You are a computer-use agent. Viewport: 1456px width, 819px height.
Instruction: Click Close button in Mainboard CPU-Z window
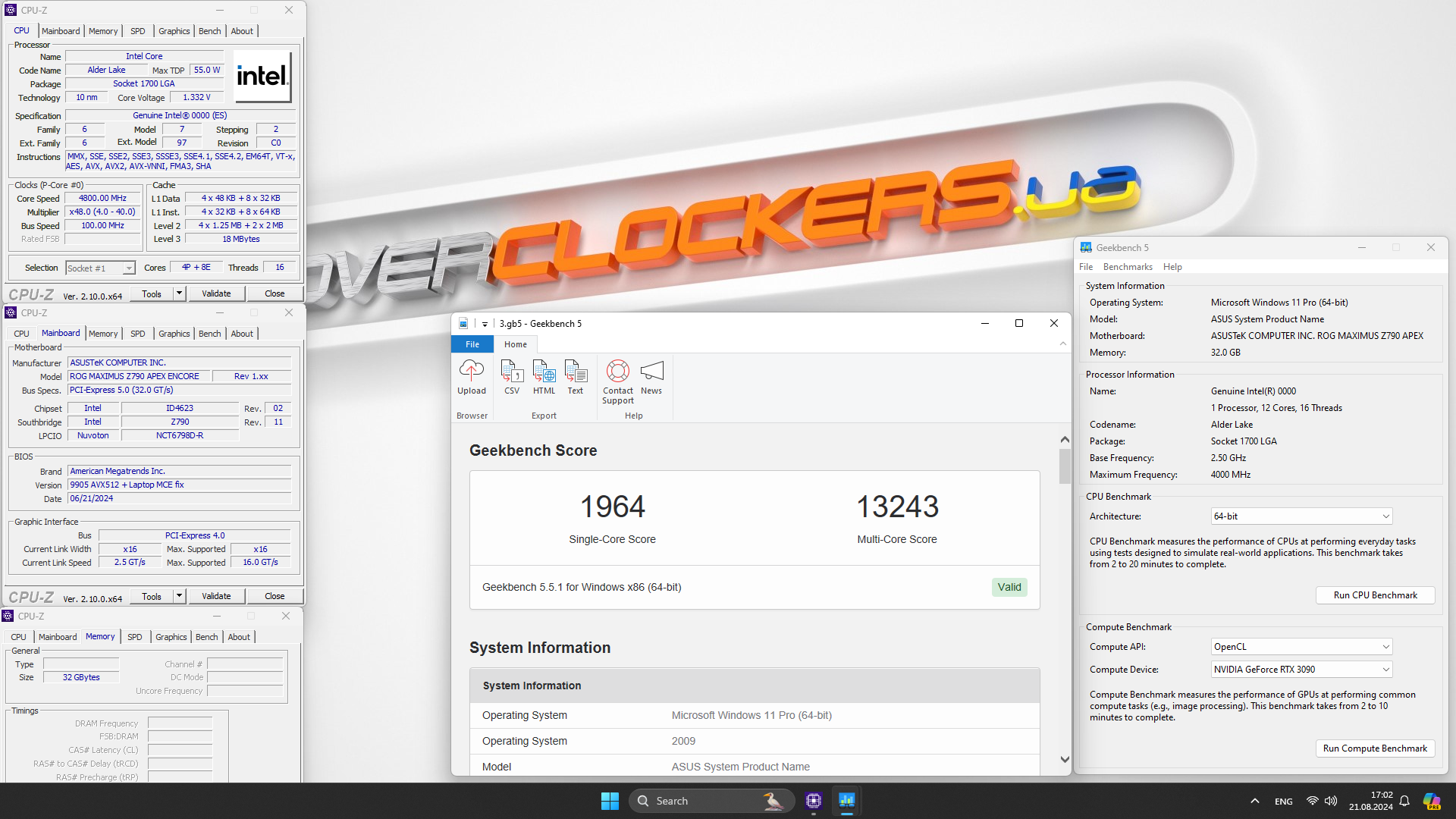pos(275,596)
